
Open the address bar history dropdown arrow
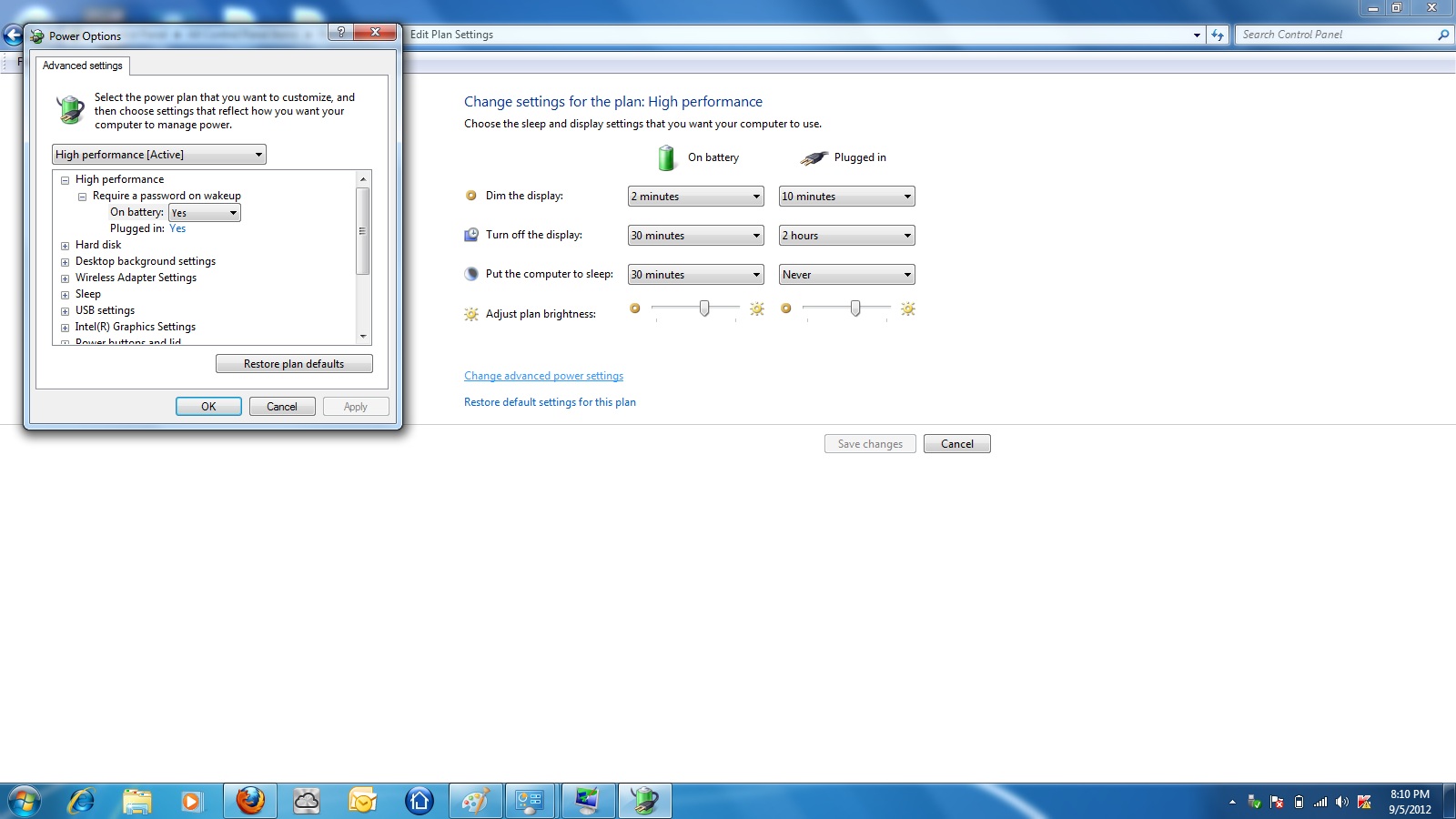(x=1197, y=35)
